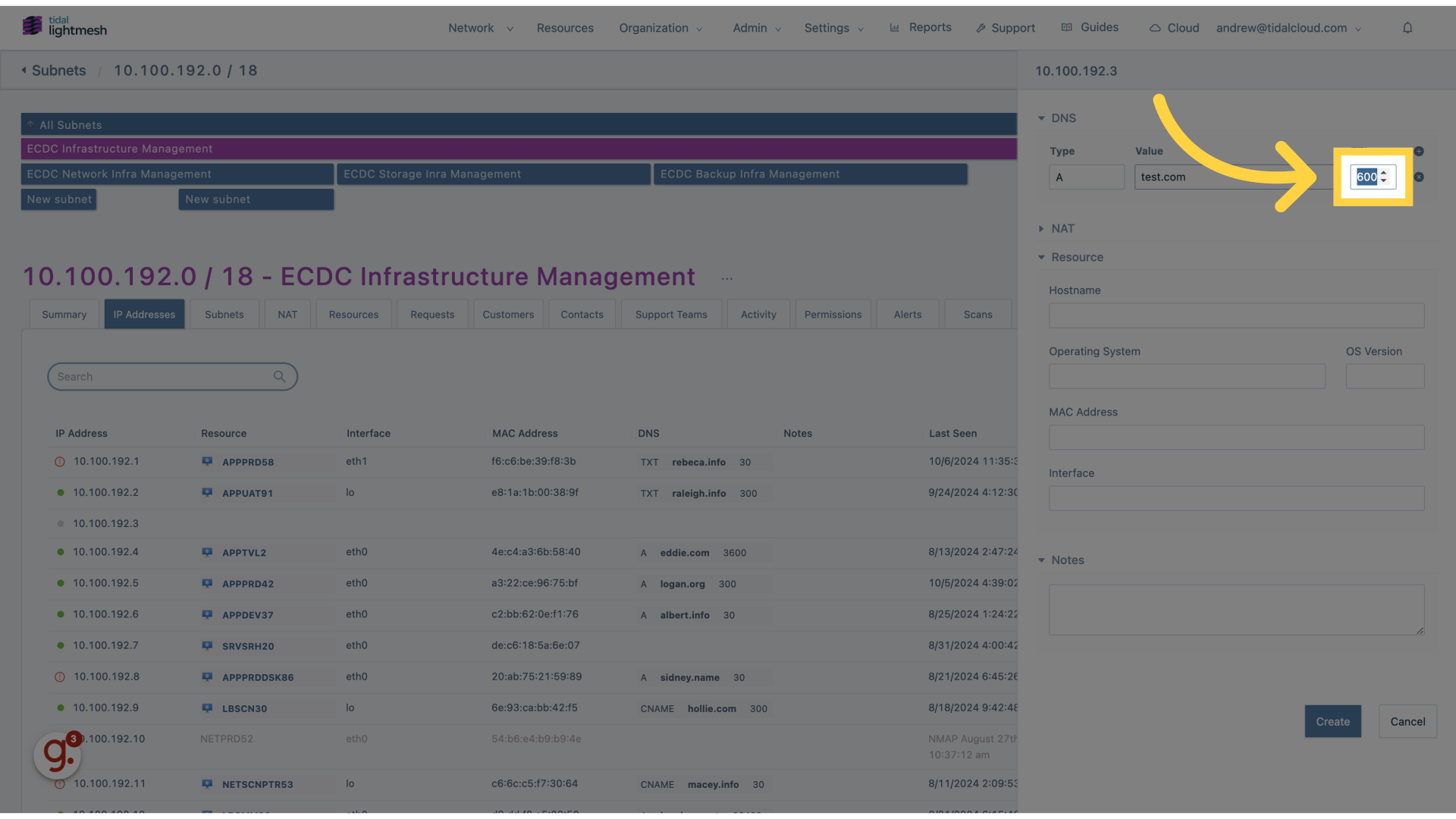Click the Cloud icon in navbar
Screen dimensions: 1456x819
[1155, 28]
